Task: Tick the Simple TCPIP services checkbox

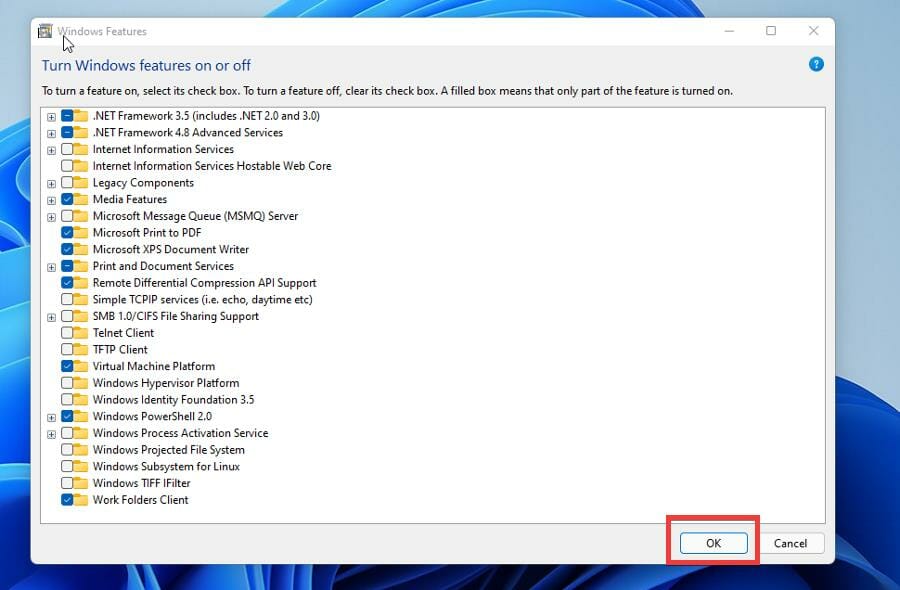Action: coord(67,299)
